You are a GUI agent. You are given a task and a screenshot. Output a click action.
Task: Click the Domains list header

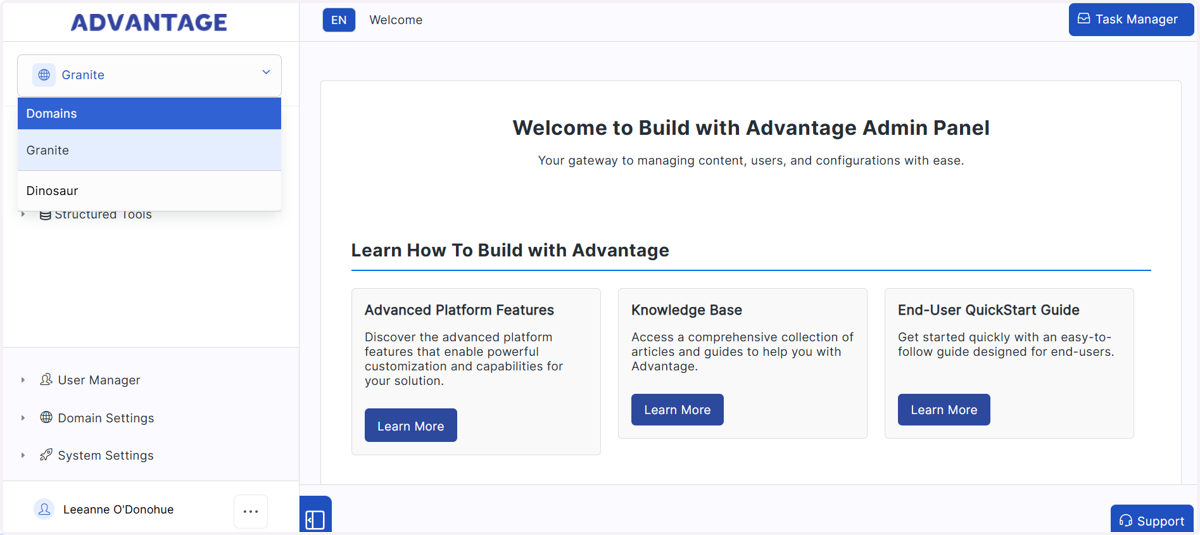coord(149,113)
